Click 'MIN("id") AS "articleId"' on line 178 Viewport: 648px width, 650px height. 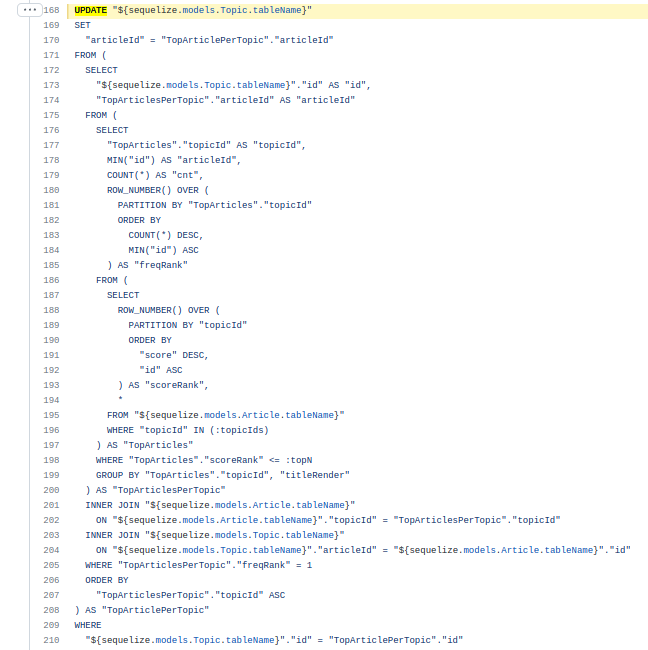(172, 160)
